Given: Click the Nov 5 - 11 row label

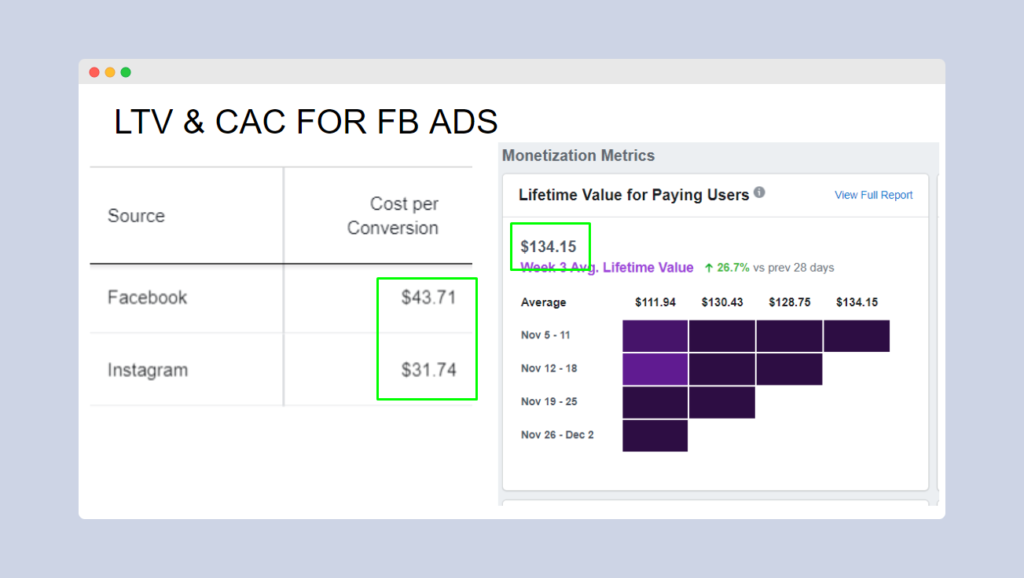Looking at the screenshot, I should click(x=545, y=335).
